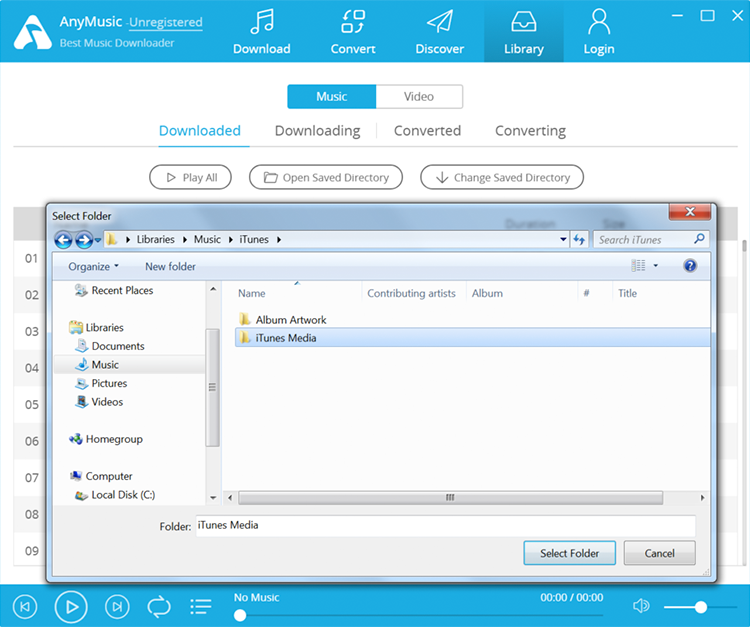Play the previous track
Screen dimensions: 750x627
(x=25, y=606)
